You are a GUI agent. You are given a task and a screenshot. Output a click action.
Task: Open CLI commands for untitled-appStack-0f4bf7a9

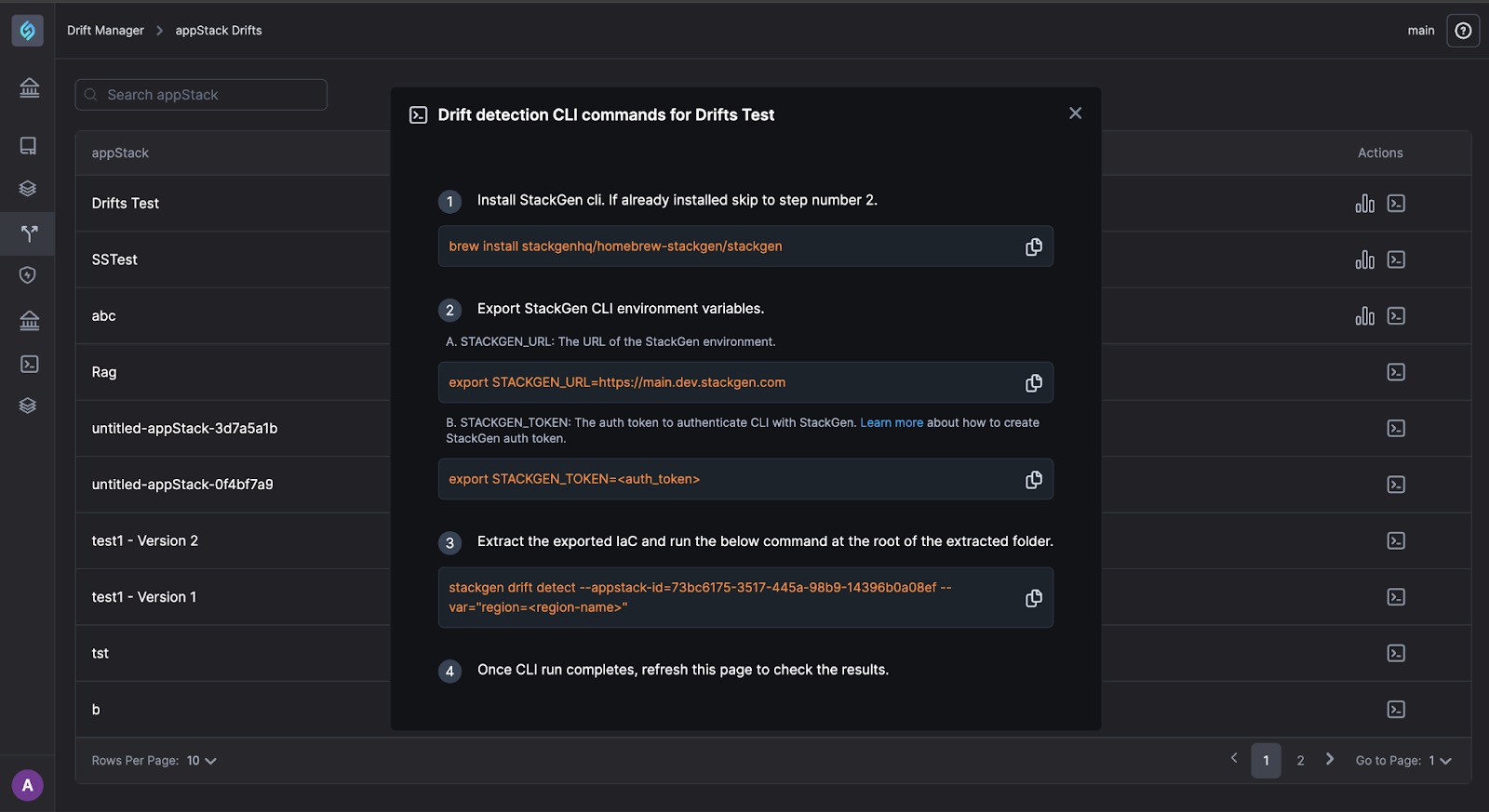[1396, 485]
